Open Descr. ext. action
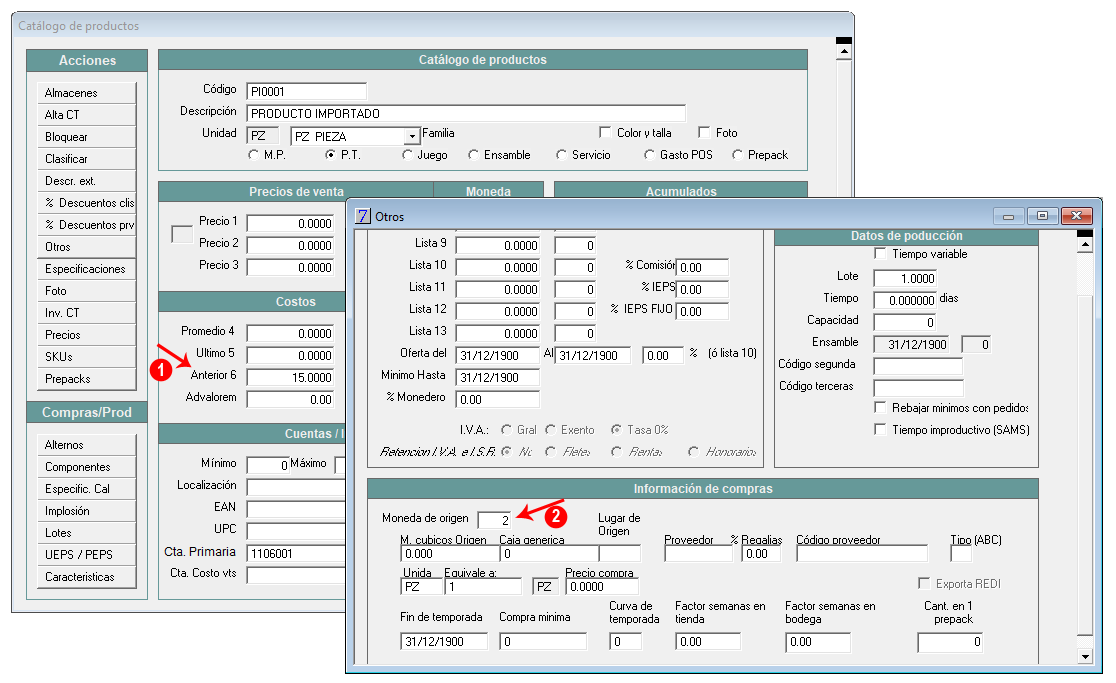 point(86,181)
